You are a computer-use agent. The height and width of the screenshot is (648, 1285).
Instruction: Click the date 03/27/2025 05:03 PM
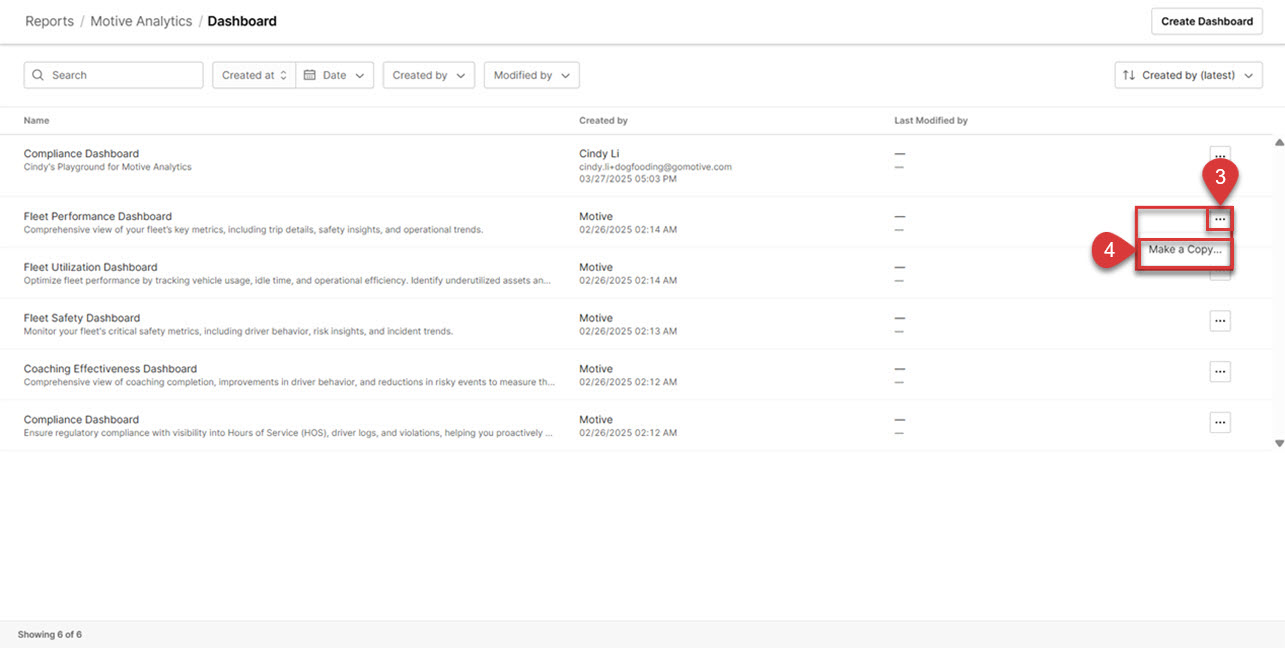pyautogui.click(x=628, y=179)
